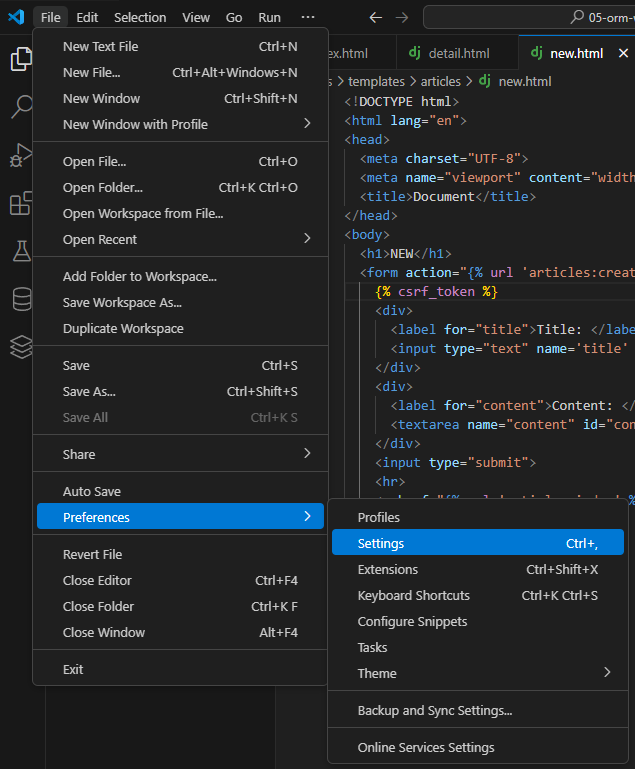635x769 pixels.
Task: Open Profiles in Preferences submenu
Action: [478, 517]
